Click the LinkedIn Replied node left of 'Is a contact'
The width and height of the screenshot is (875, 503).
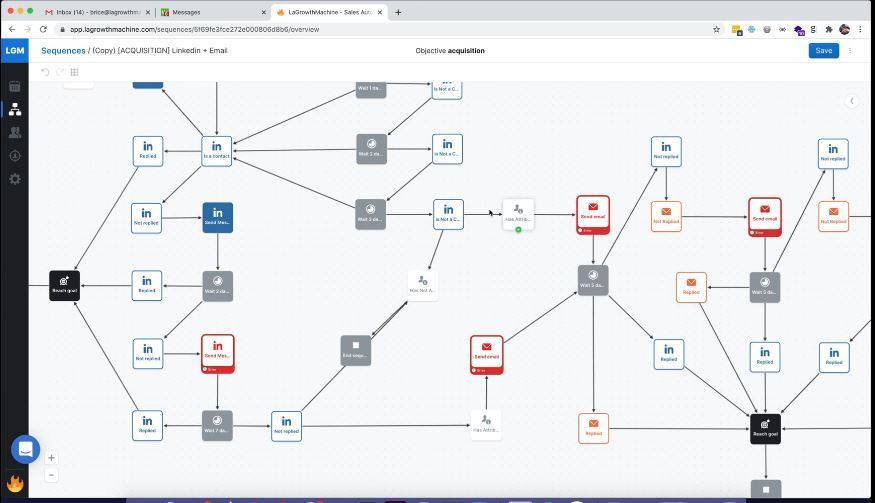(148, 151)
